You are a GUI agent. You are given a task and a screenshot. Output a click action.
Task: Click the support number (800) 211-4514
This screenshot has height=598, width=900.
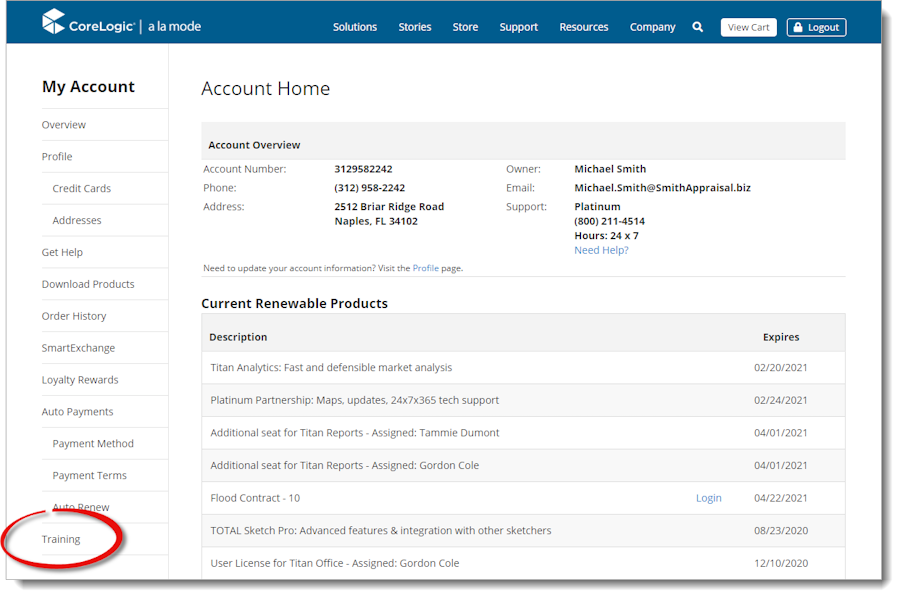(x=610, y=221)
